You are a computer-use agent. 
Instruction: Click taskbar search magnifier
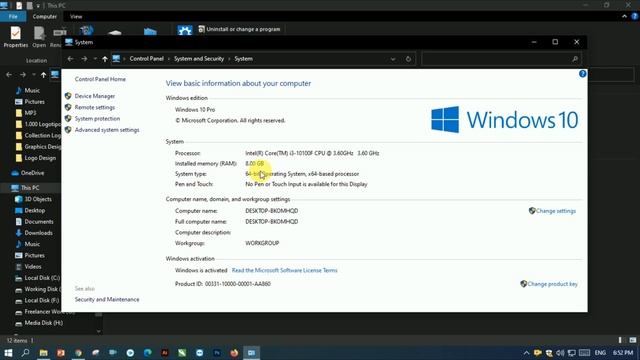[25, 353]
